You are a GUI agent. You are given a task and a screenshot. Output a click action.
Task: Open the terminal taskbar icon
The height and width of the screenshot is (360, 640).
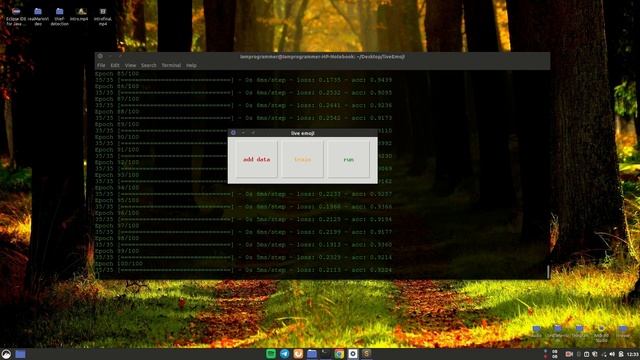(x=325, y=354)
